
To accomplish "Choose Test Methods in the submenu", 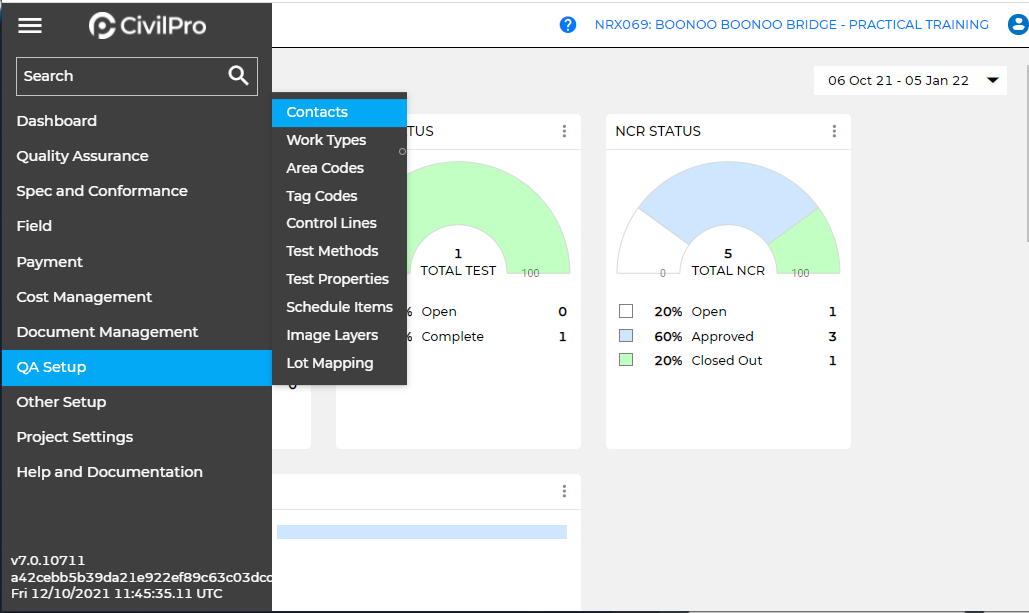I will click(x=332, y=251).
